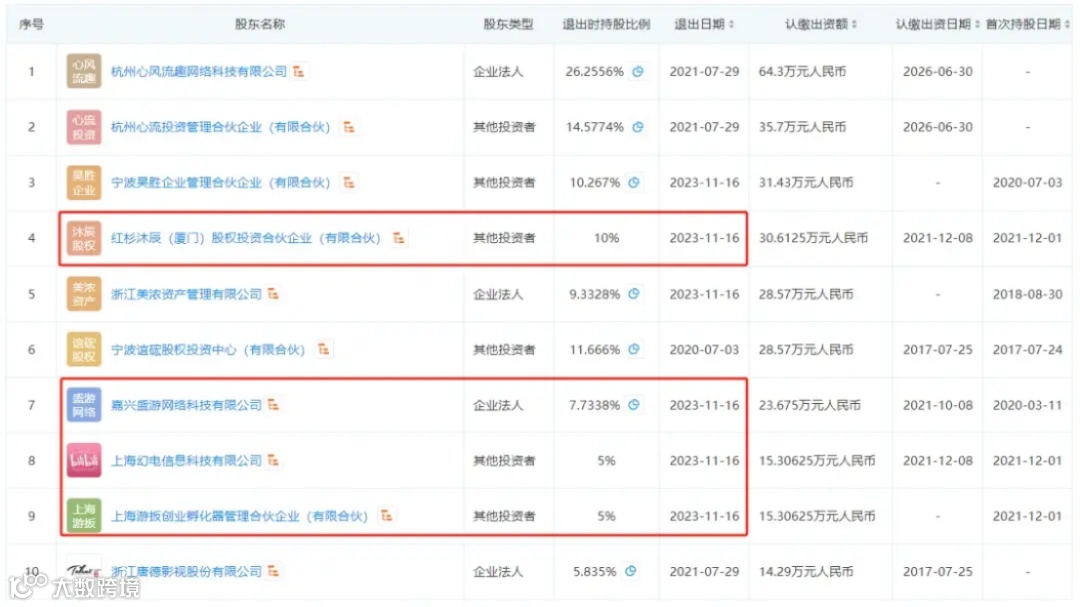The width and height of the screenshot is (1080, 607).
Task: Open the equity structure icon beside 红杉沐辰（厦门）股权投资合伙企业
Action: (399, 238)
